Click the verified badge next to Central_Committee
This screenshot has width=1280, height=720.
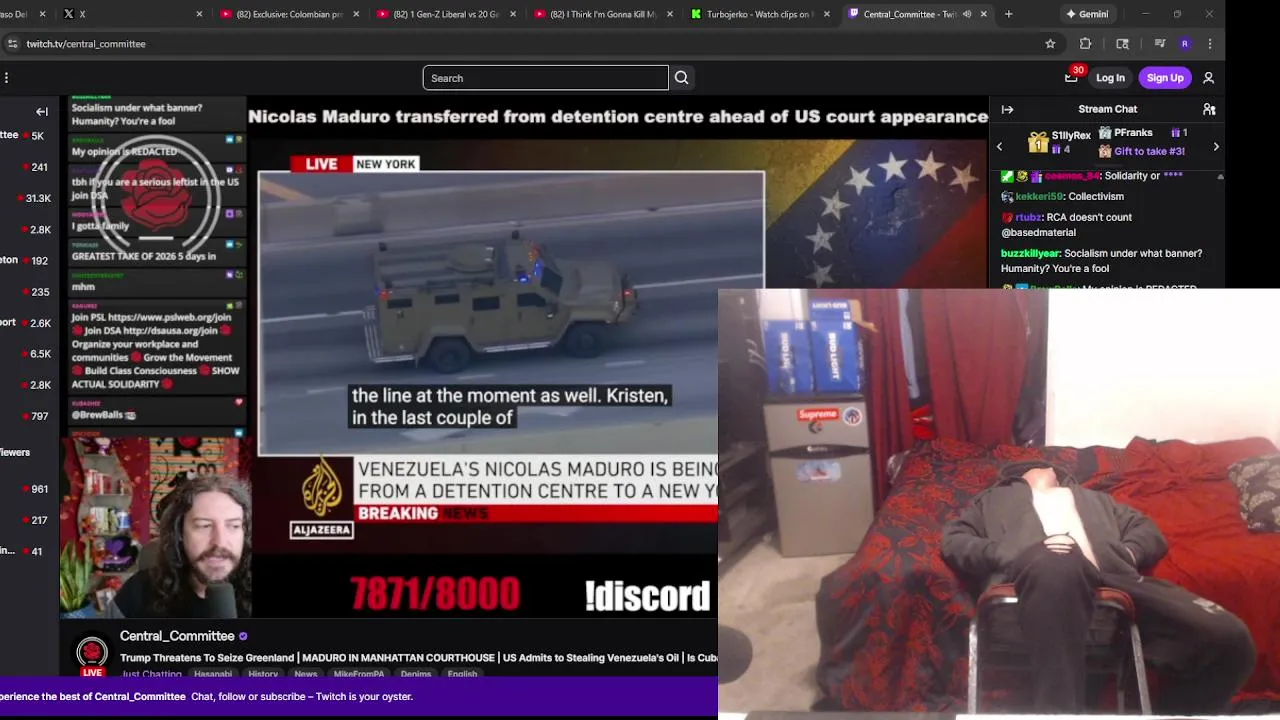pyautogui.click(x=243, y=636)
